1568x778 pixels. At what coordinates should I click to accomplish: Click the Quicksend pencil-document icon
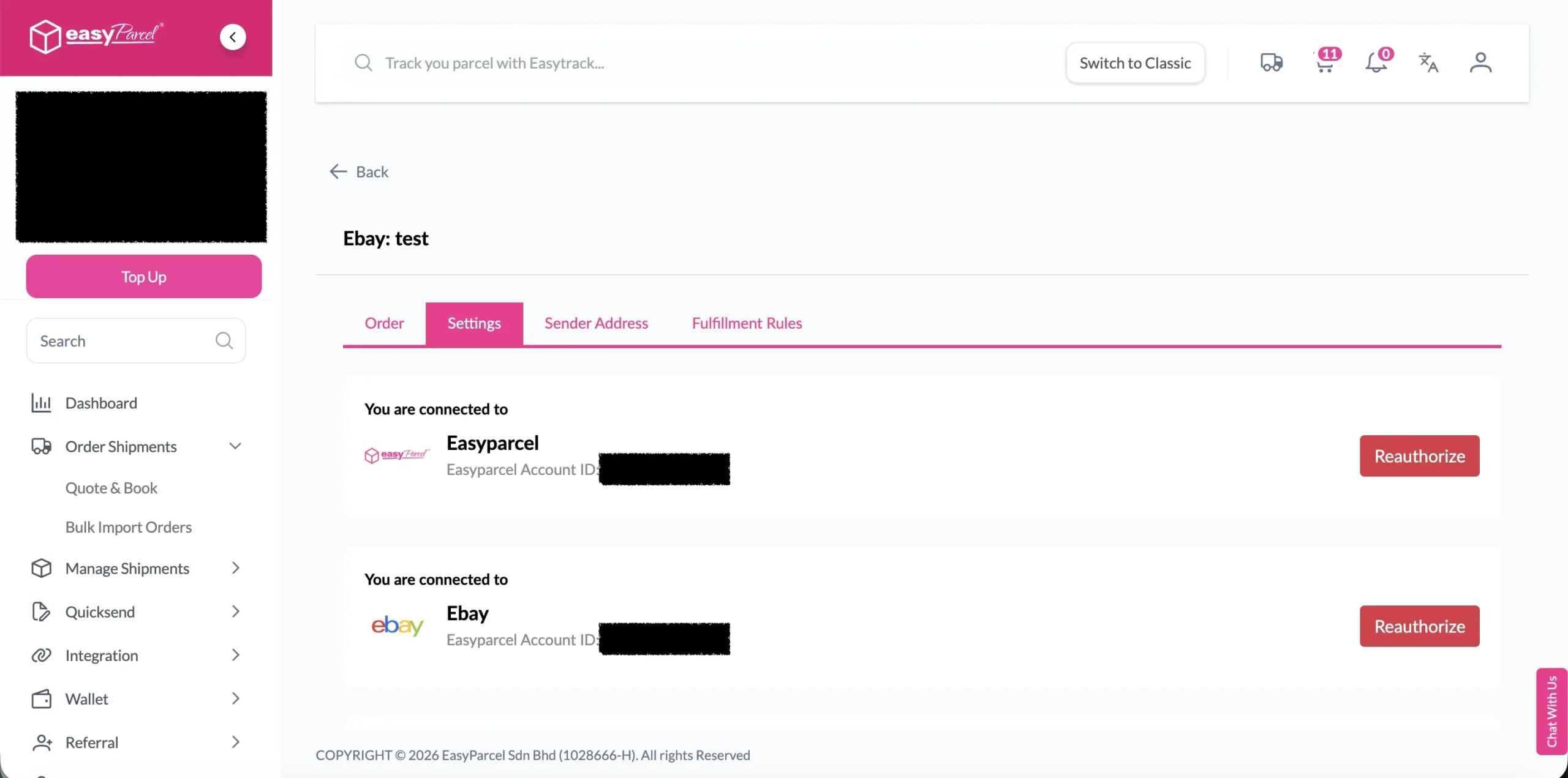(x=40, y=611)
